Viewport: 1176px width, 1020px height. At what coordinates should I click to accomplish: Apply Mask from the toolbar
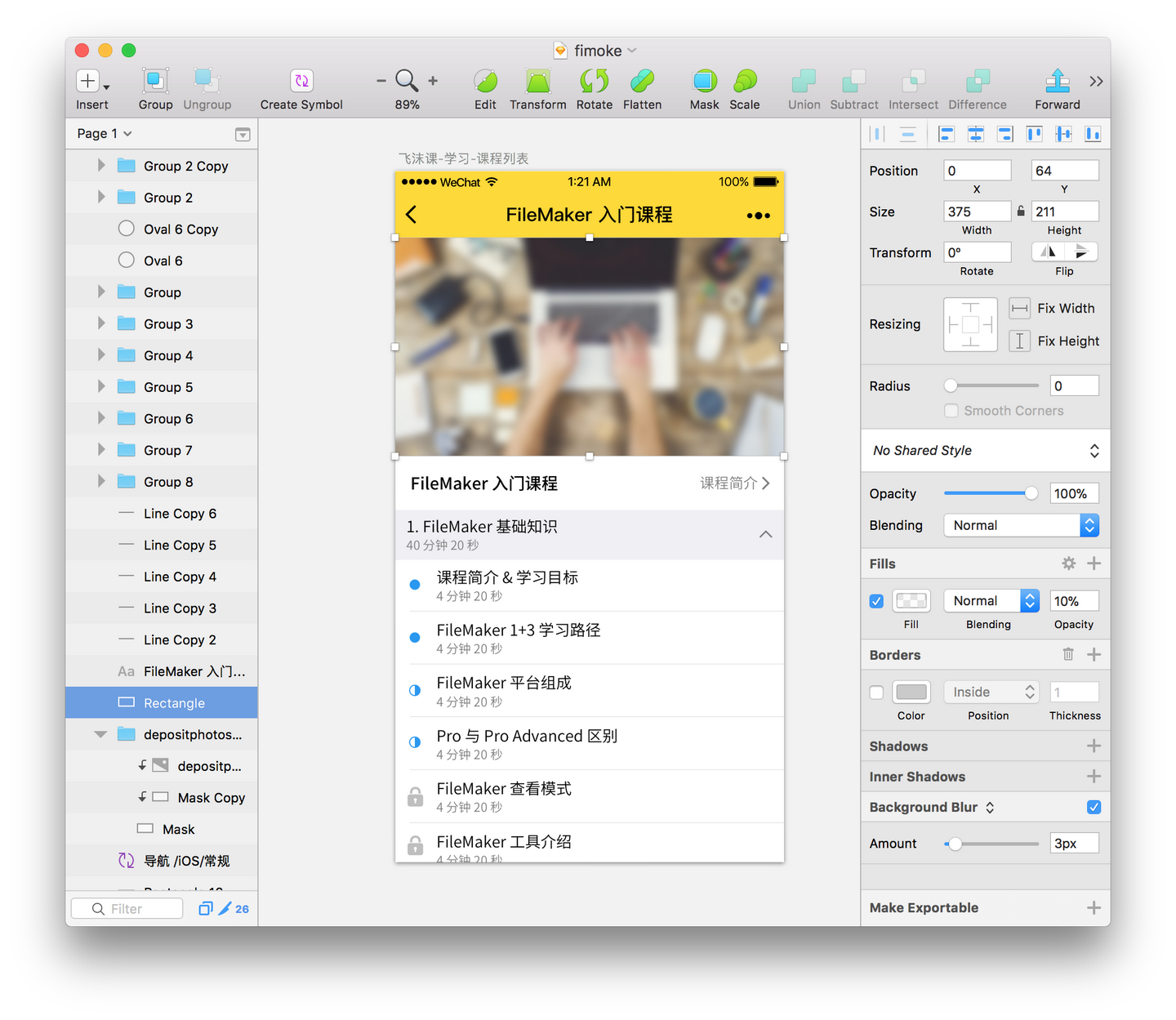click(704, 81)
